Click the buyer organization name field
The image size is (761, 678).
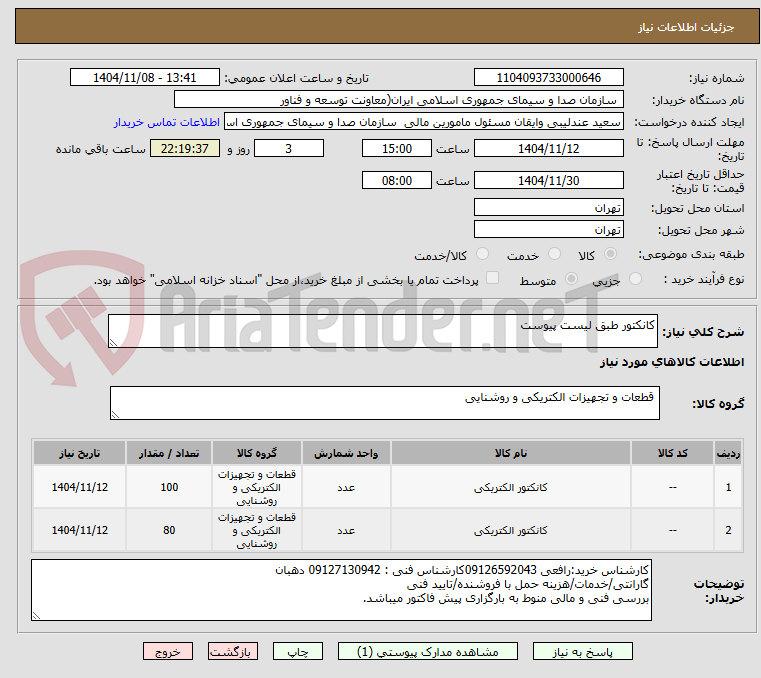pyautogui.click(x=398, y=100)
